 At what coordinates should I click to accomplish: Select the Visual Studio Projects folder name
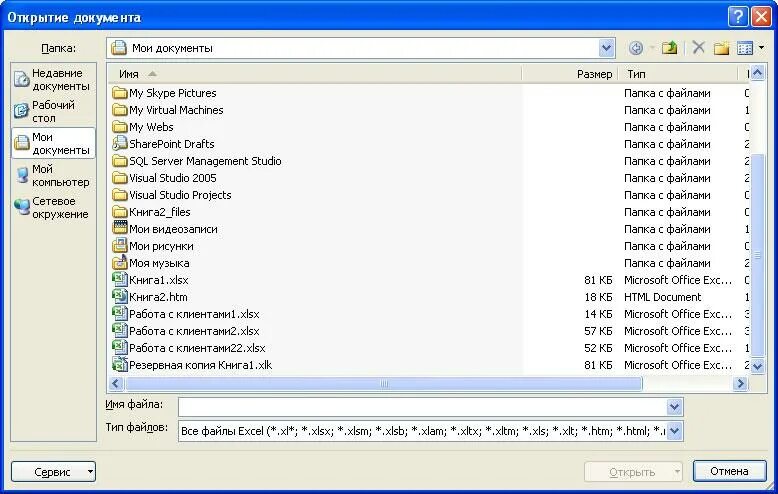[180, 195]
